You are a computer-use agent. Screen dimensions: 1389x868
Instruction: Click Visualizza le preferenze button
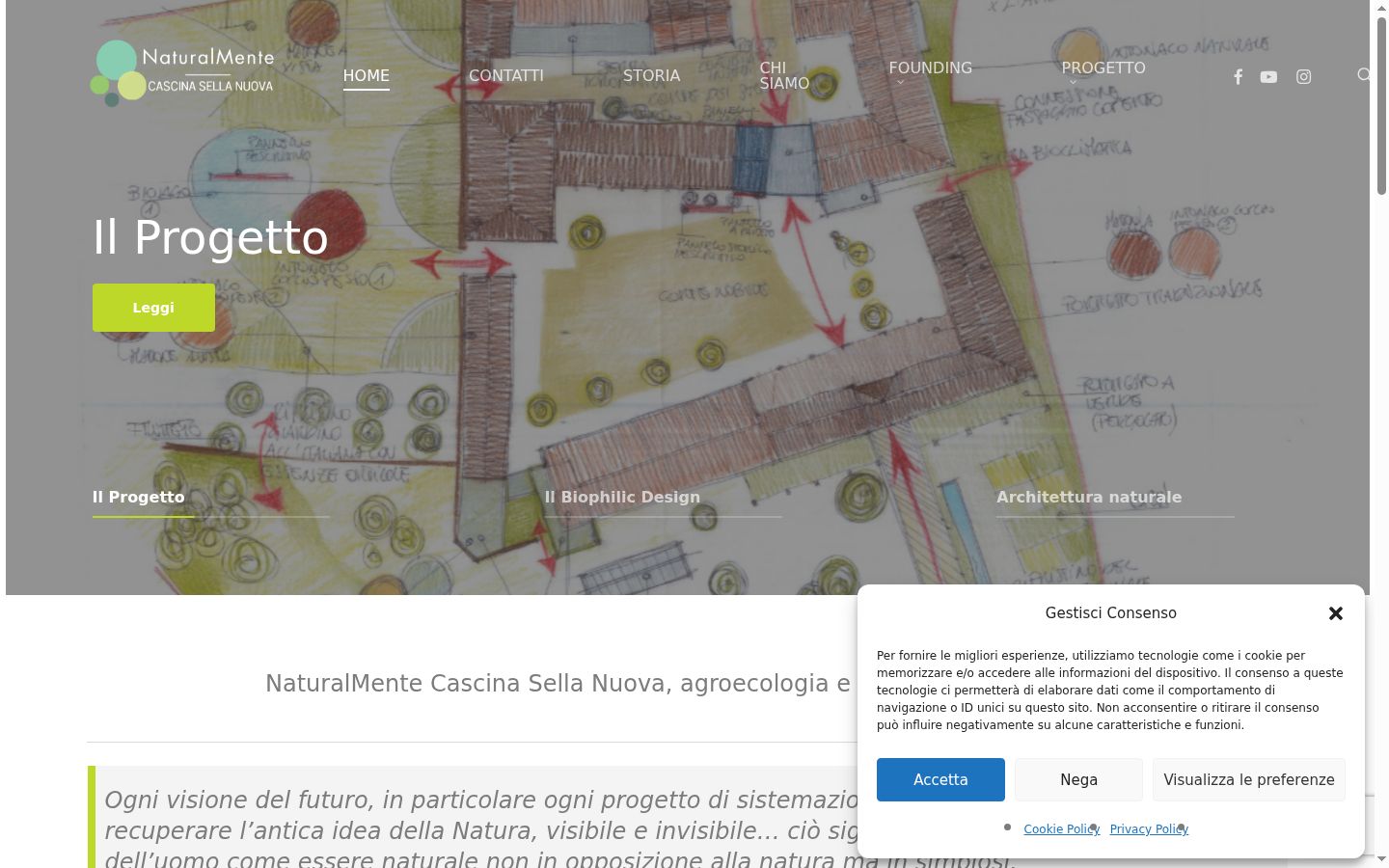point(1249,779)
